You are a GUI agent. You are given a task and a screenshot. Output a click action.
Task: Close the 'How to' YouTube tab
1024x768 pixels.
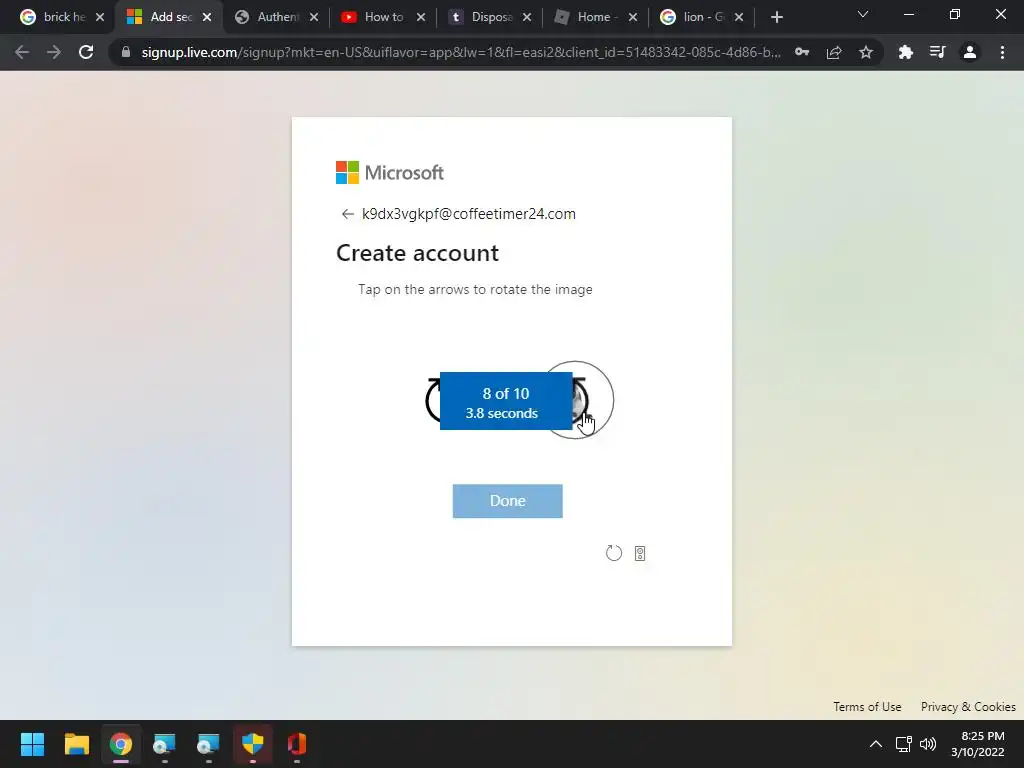tap(421, 18)
